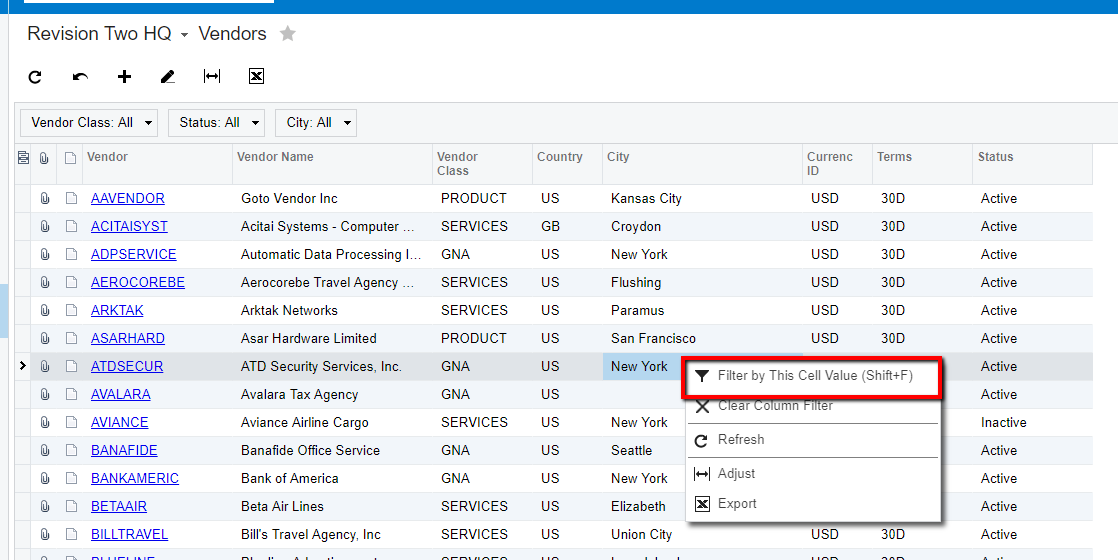Open note icon for AAVENDOR row
This screenshot has width=1118, height=560.
coord(71,198)
